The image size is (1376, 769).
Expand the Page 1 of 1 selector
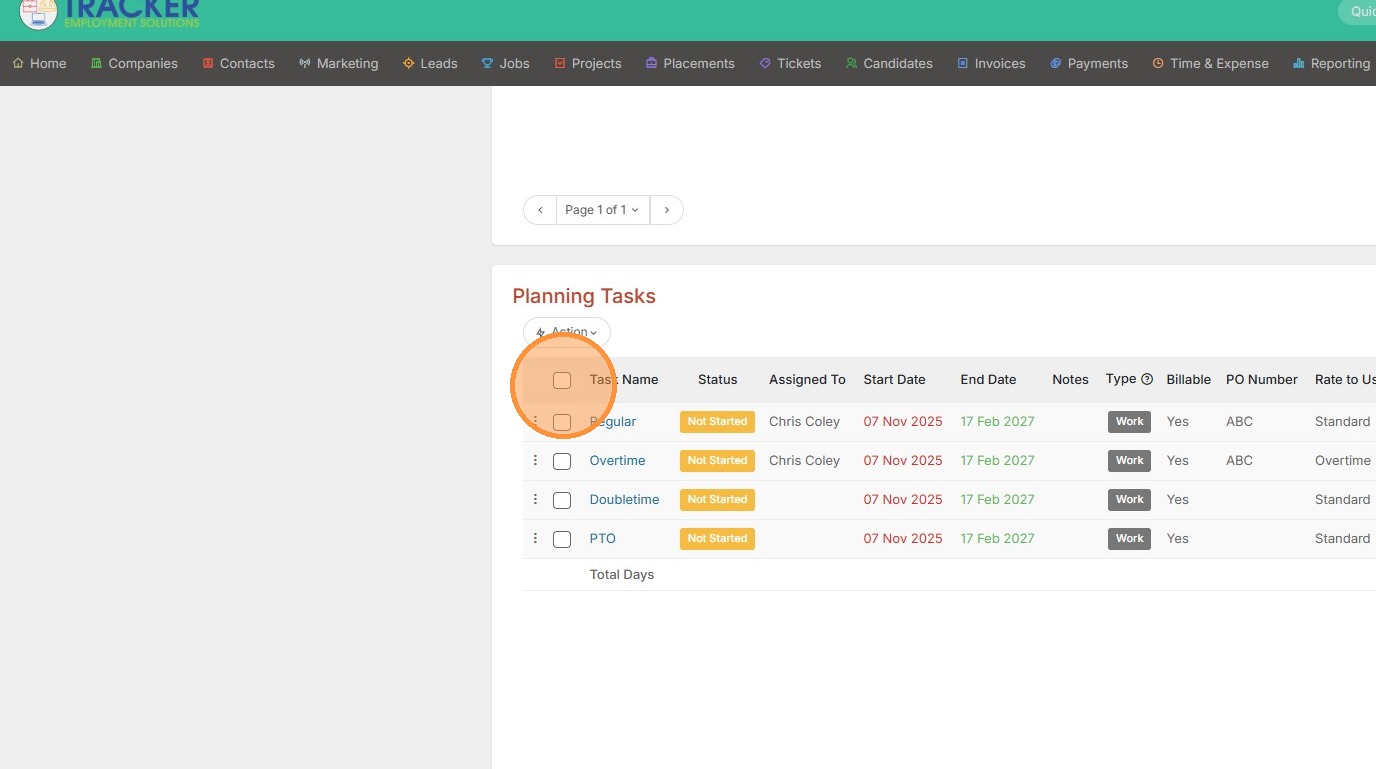602,210
